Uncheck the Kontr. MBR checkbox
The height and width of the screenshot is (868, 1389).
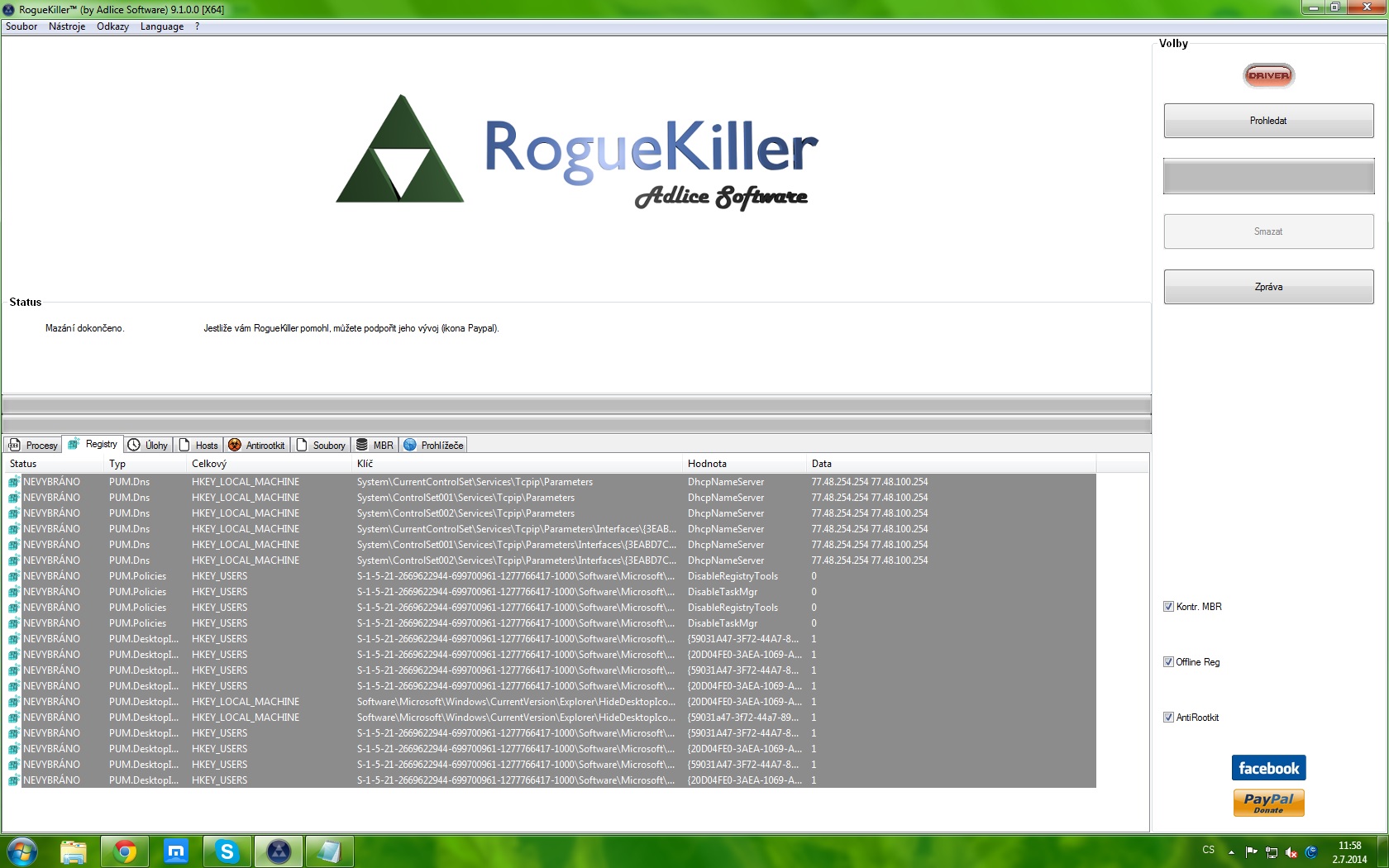pos(1168,607)
